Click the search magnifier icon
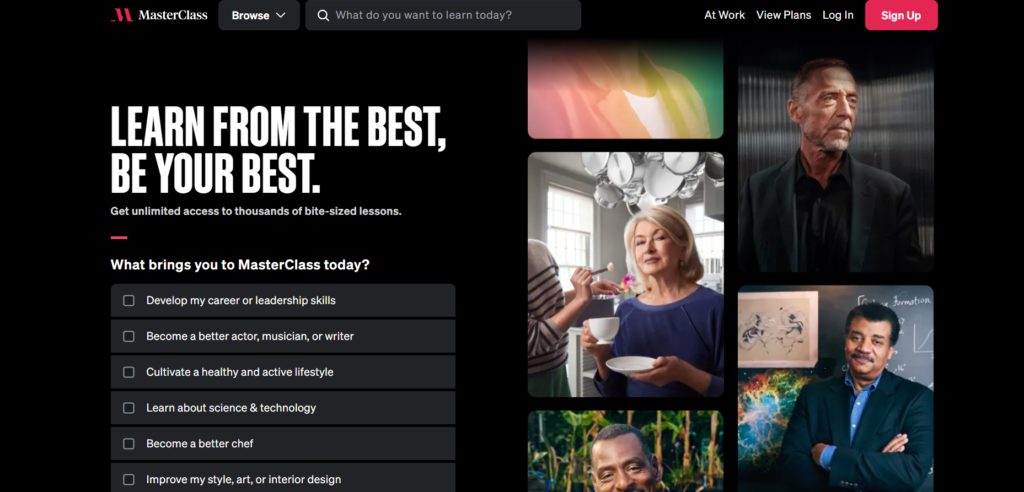Viewport: 1024px width, 492px height. pyautogui.click(x=323, y=15)
